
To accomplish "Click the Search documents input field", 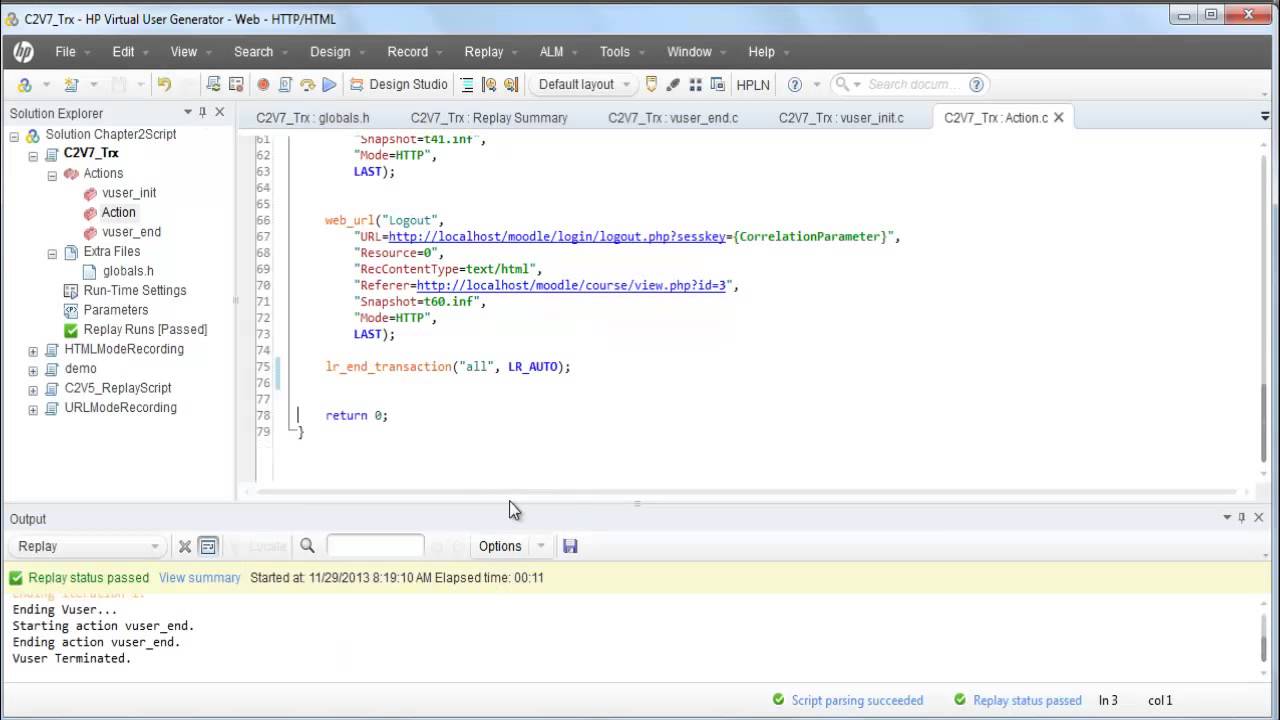I will [x=915, y=85].
